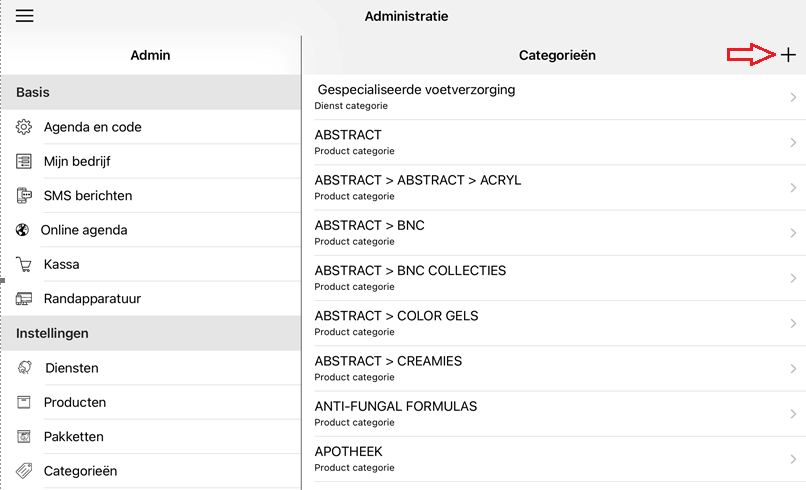This screenshot has height=490, width=806.
Task: Click the Randapparatuur device icon
Action: coord(24,299)
